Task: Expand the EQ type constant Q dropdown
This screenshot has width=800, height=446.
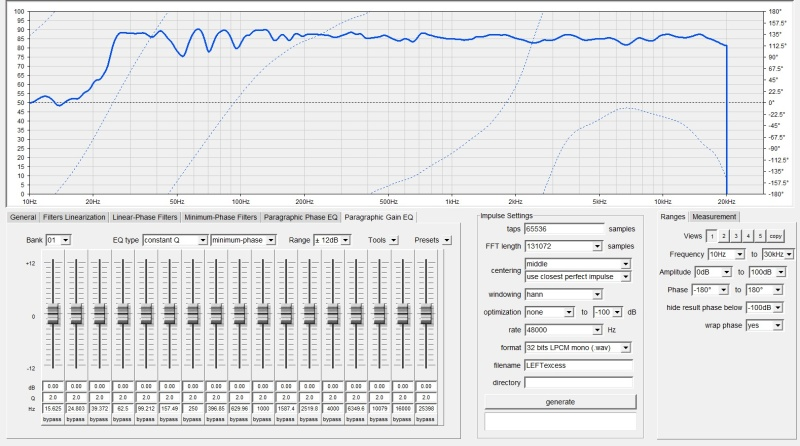Action: coord(203,240)
